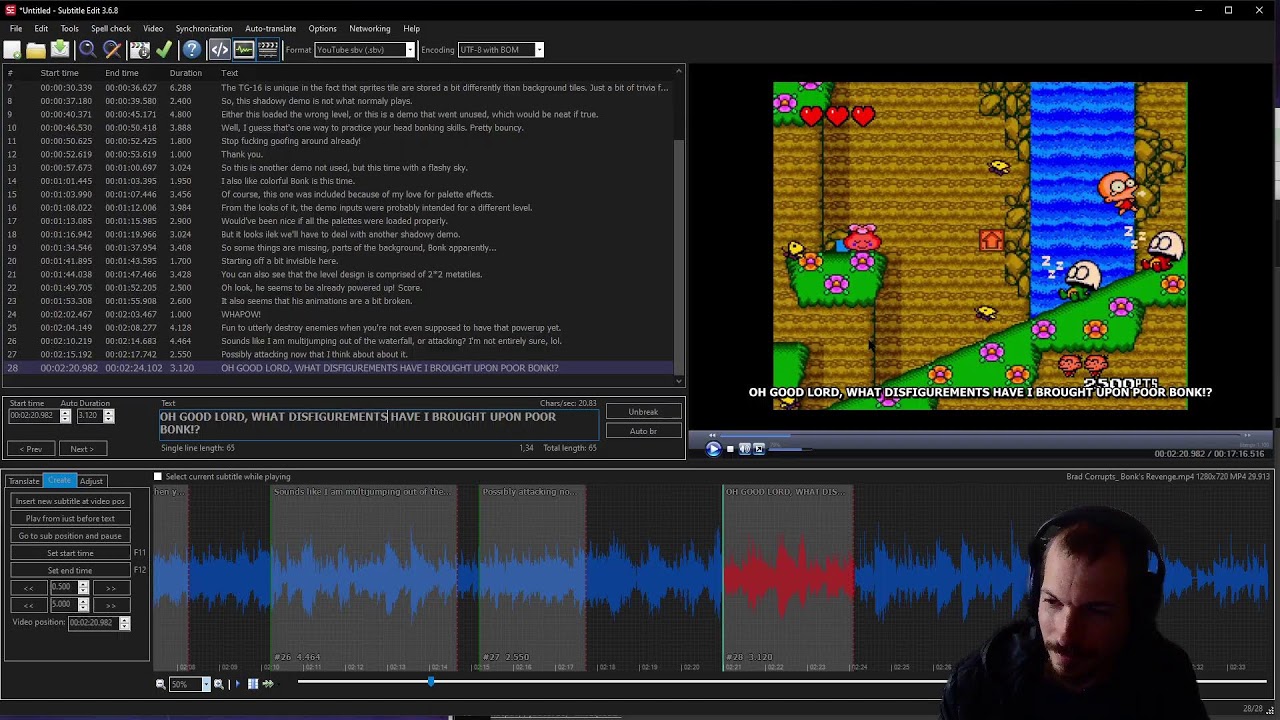Click the subtitle text edit box
The image size is (1280, 720).
point(380,423)
